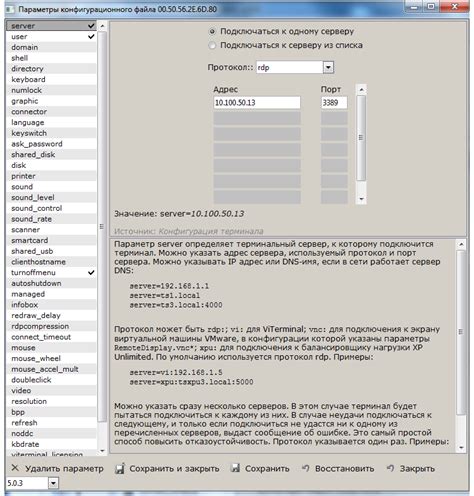This screenshot has height=496, width=474.
Task: Select the sound_level parameter
Action: point(52,197)
